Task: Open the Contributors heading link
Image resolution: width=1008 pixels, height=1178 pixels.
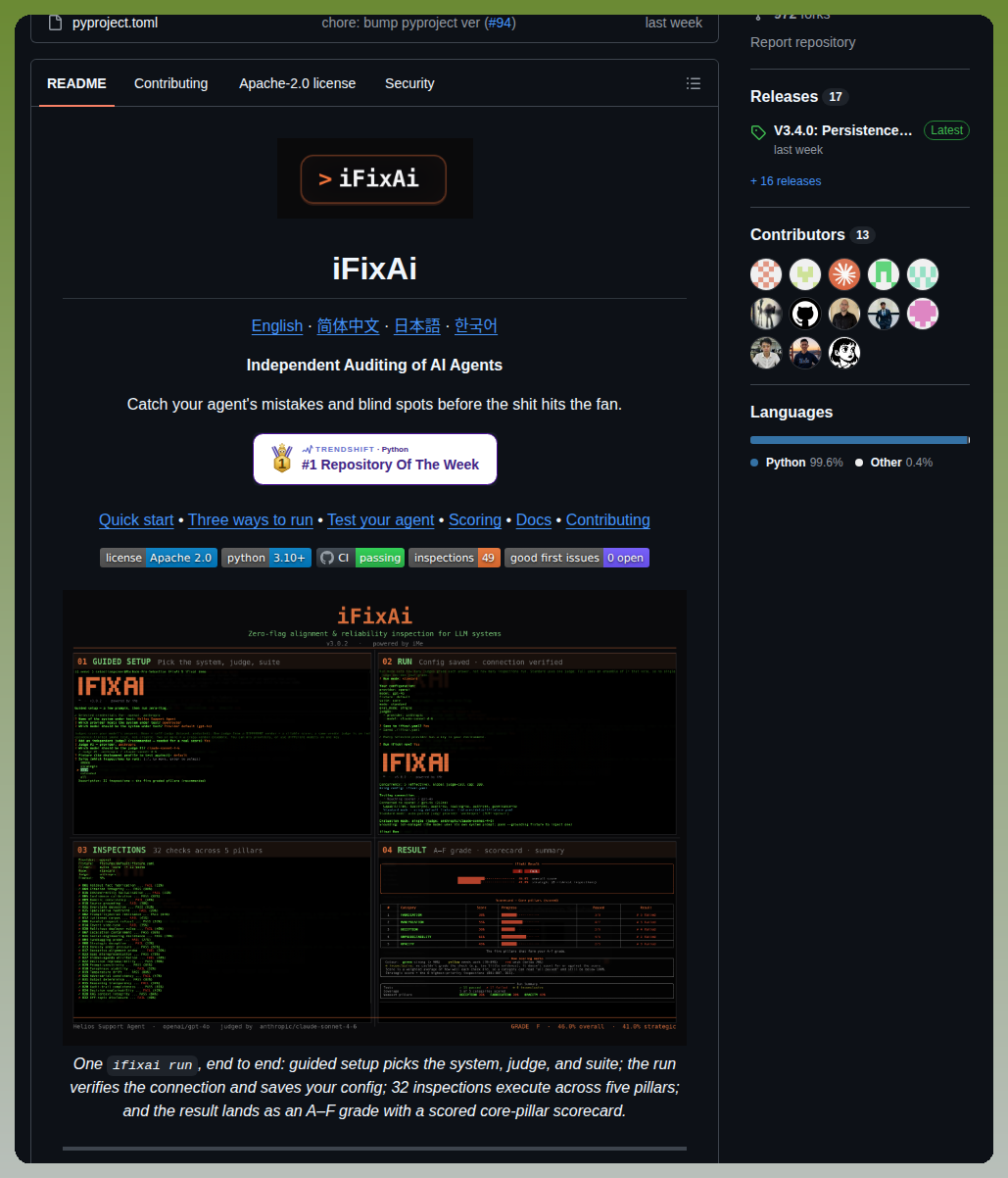Action: tap(797, 234)
